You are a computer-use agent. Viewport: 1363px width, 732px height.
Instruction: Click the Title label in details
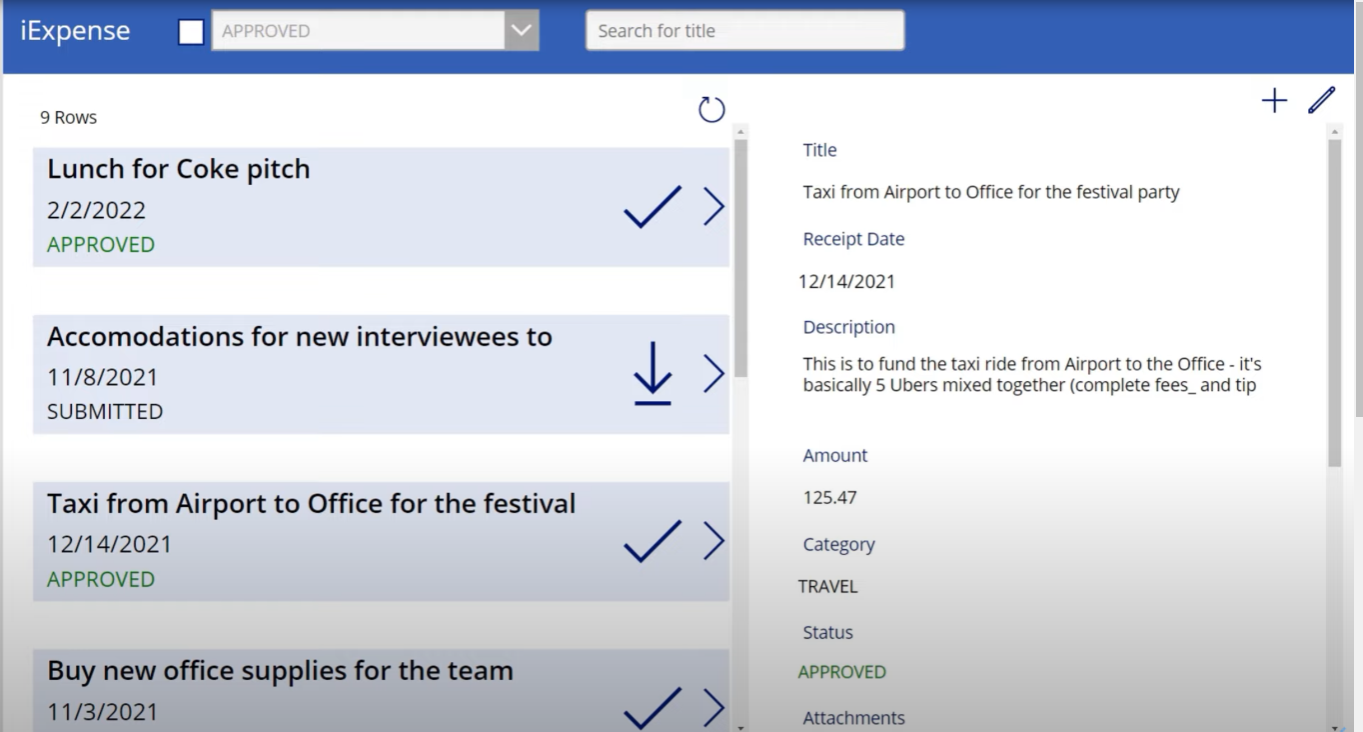(820, 150)
